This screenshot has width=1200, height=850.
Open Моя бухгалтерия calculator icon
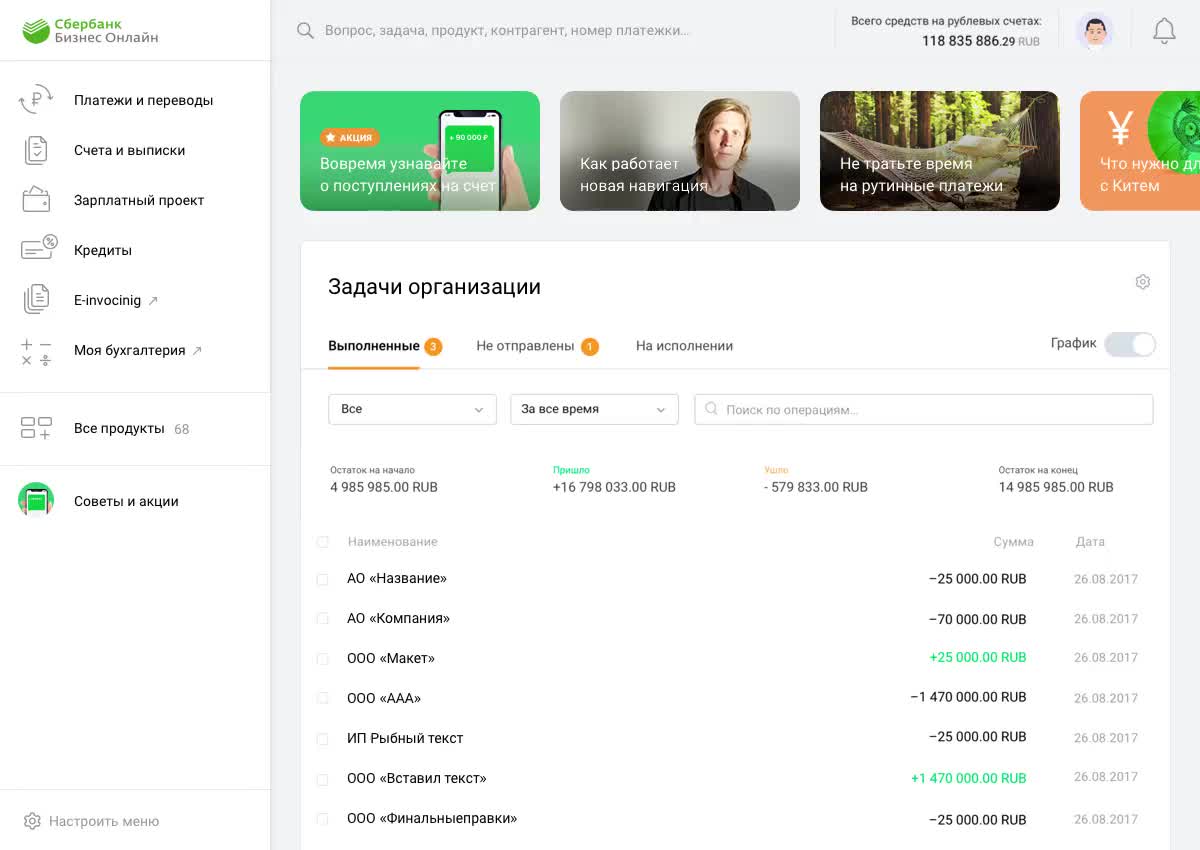pyautogui.click(x=36, y=351)
